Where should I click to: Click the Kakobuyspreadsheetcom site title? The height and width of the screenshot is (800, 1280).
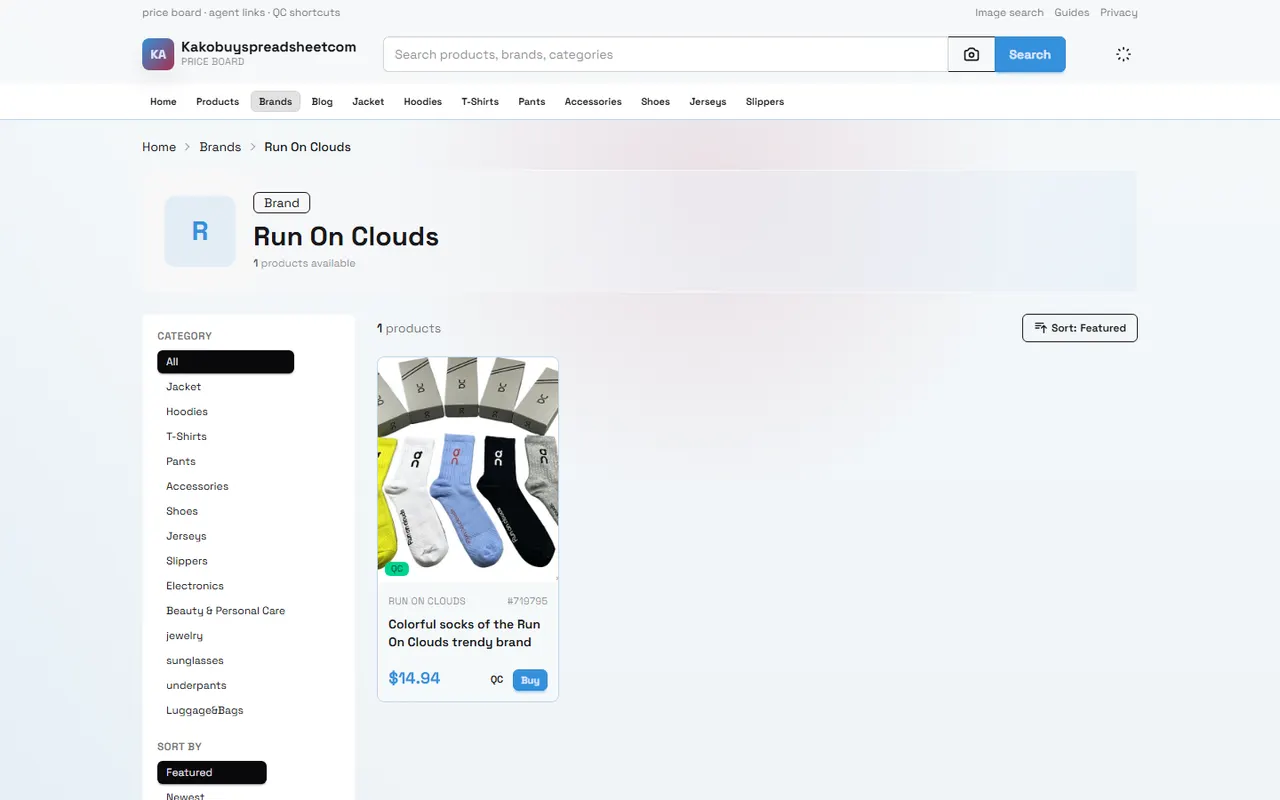point(268,47)
